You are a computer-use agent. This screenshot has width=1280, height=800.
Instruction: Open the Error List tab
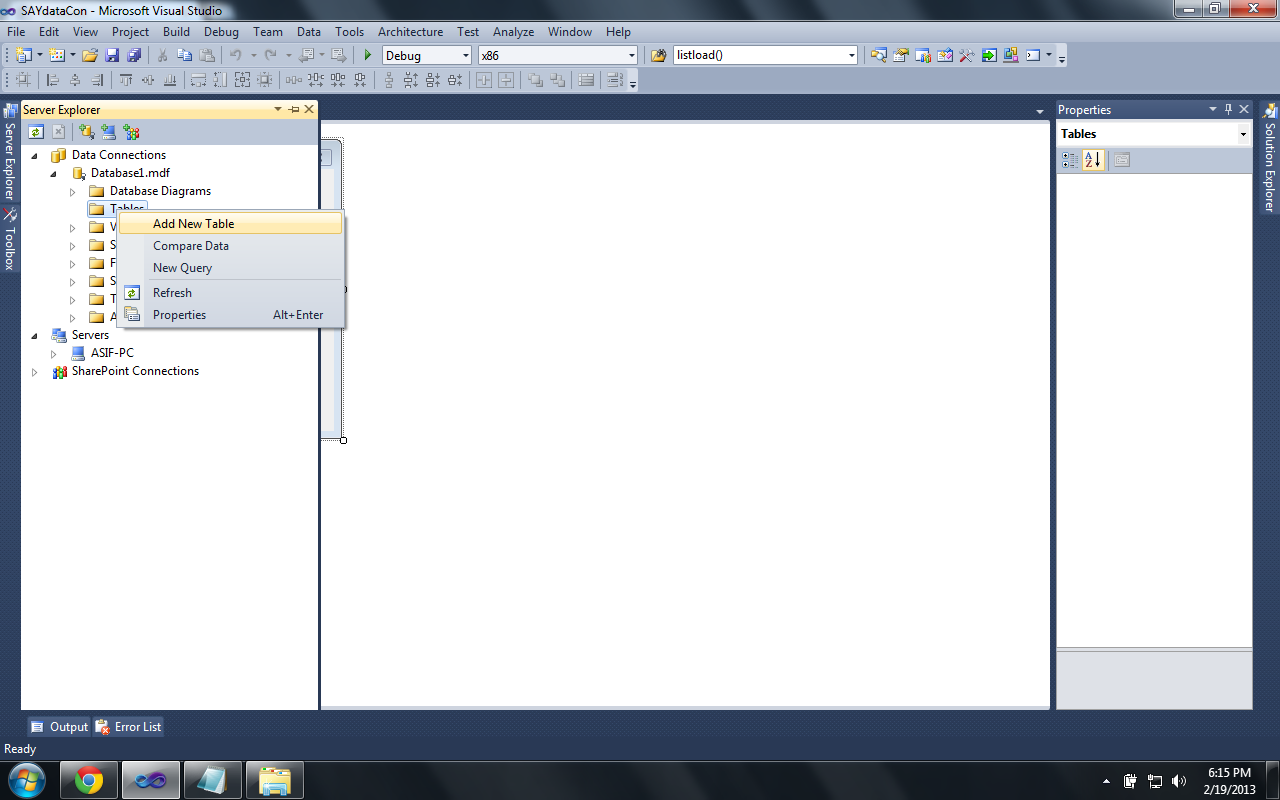tap(128, 727)
